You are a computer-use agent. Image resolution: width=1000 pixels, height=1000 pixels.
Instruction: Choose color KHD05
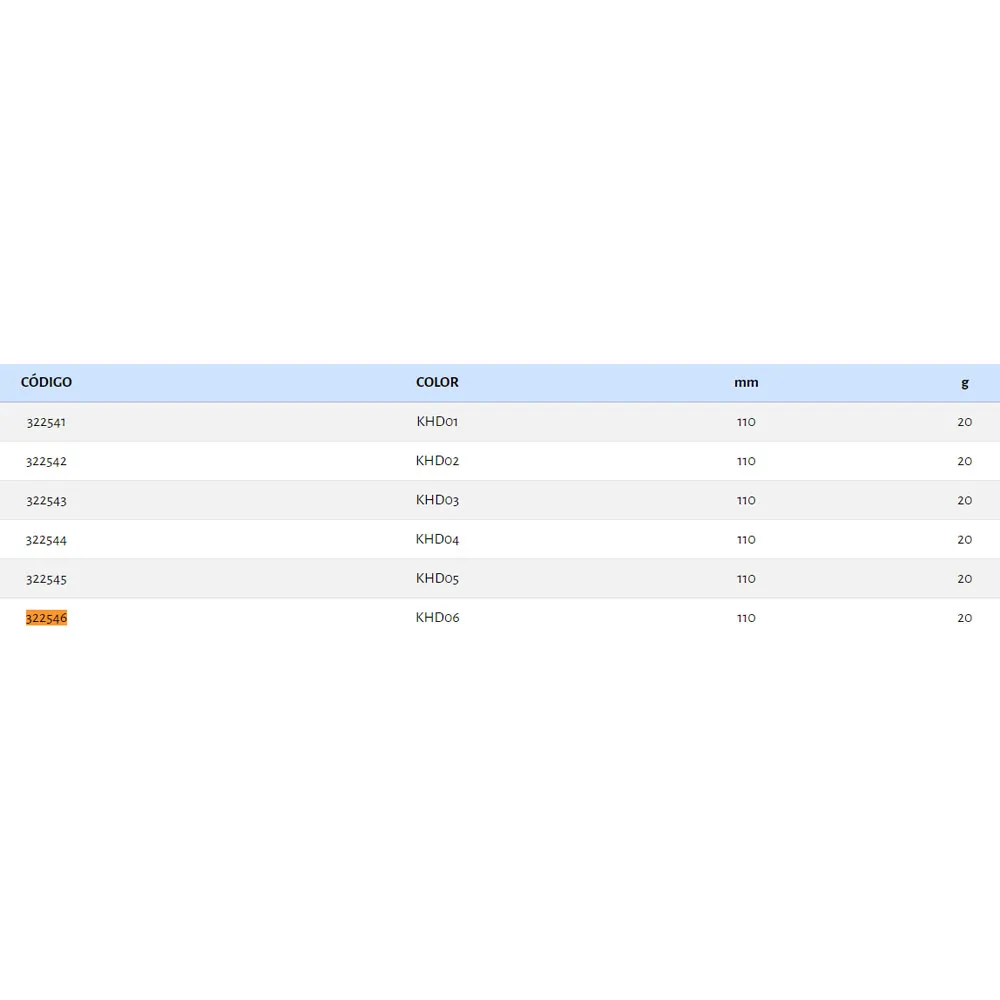coord(437,578)
